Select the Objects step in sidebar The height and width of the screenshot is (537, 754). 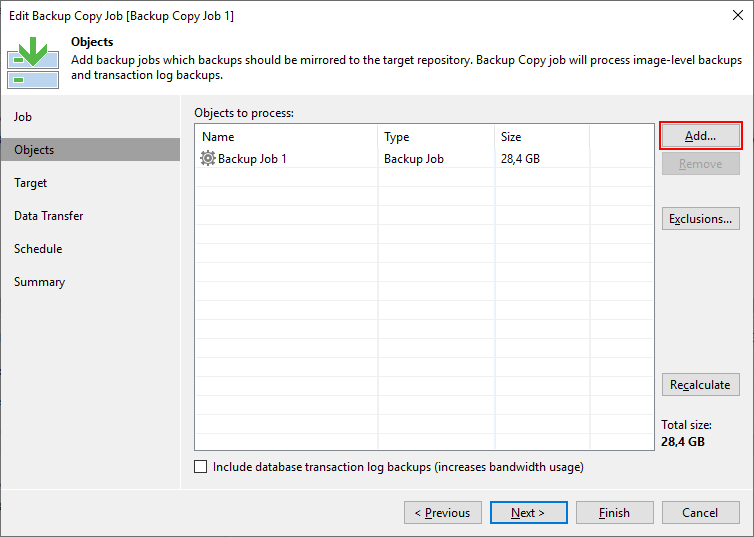(x=34, y=150)
